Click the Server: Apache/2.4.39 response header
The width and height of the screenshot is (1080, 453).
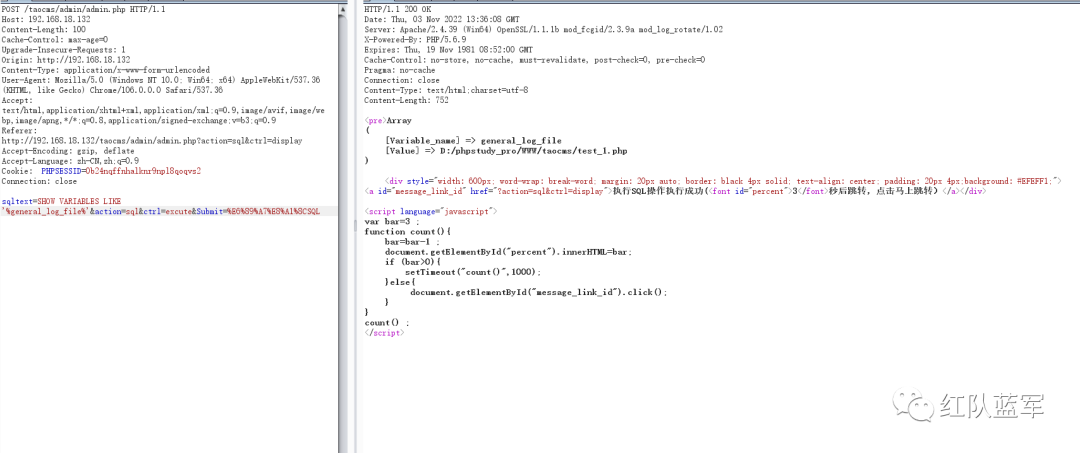(x=543, y=30)
